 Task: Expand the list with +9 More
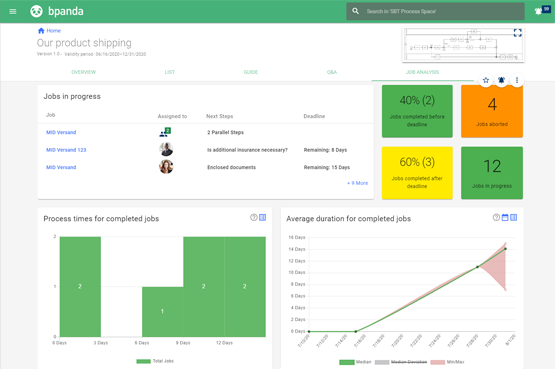357,183
